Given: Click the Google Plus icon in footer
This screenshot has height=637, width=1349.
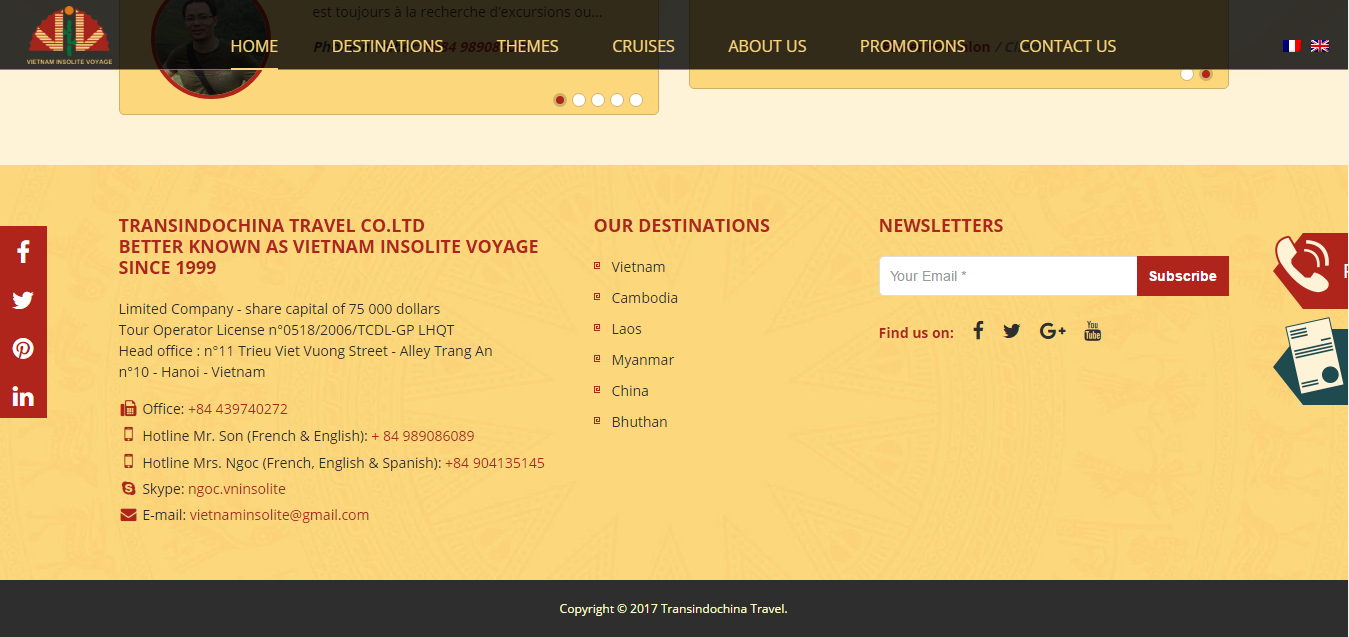Looking at the screenshot, I should point(1052,331).
